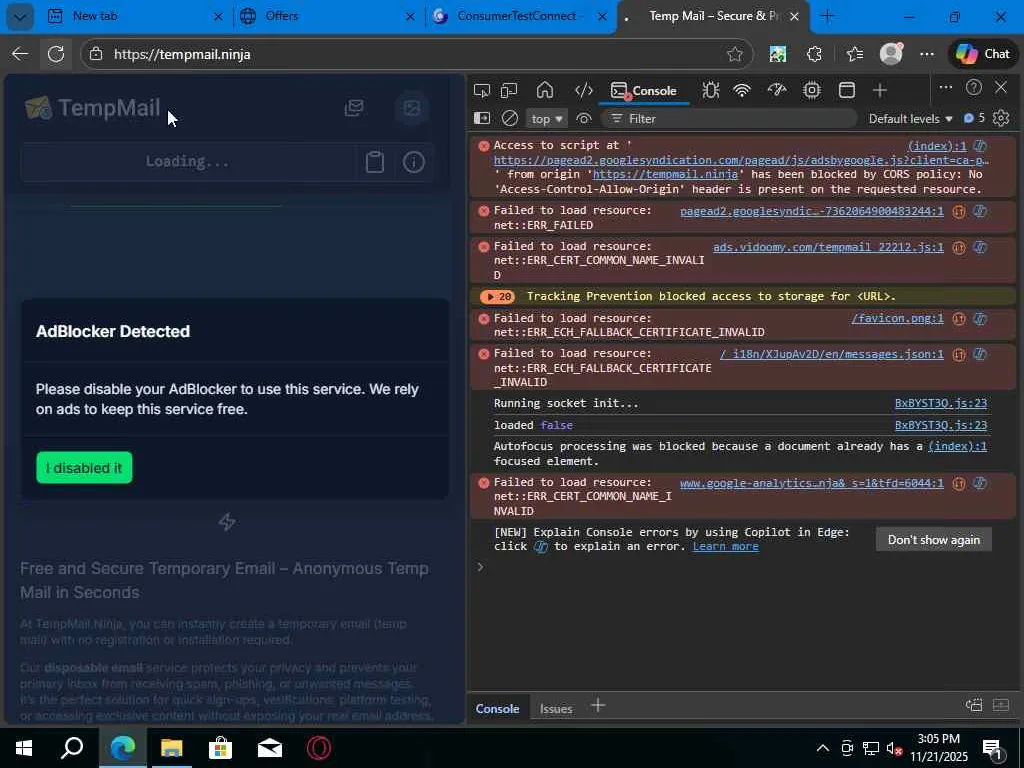1024x768 pixels.
Task: Click the Loading... email address field
Action: coord(187,161)
